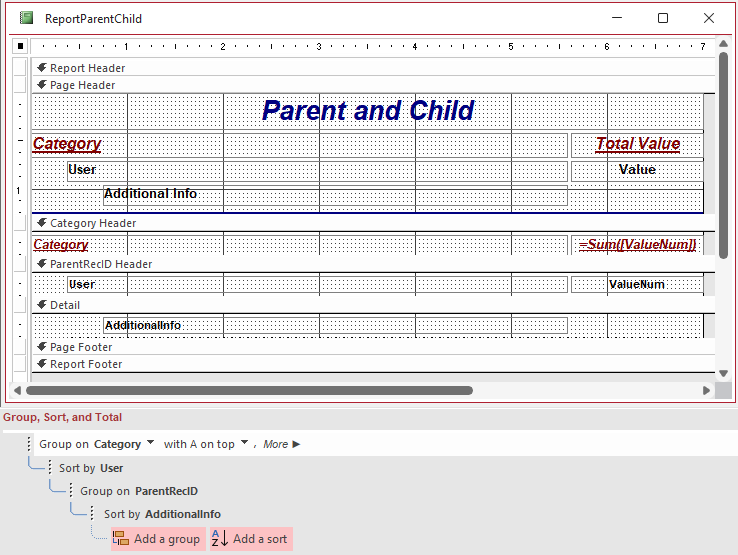
Task: Open the Category group field dropdown
Action: click(151, 443)
